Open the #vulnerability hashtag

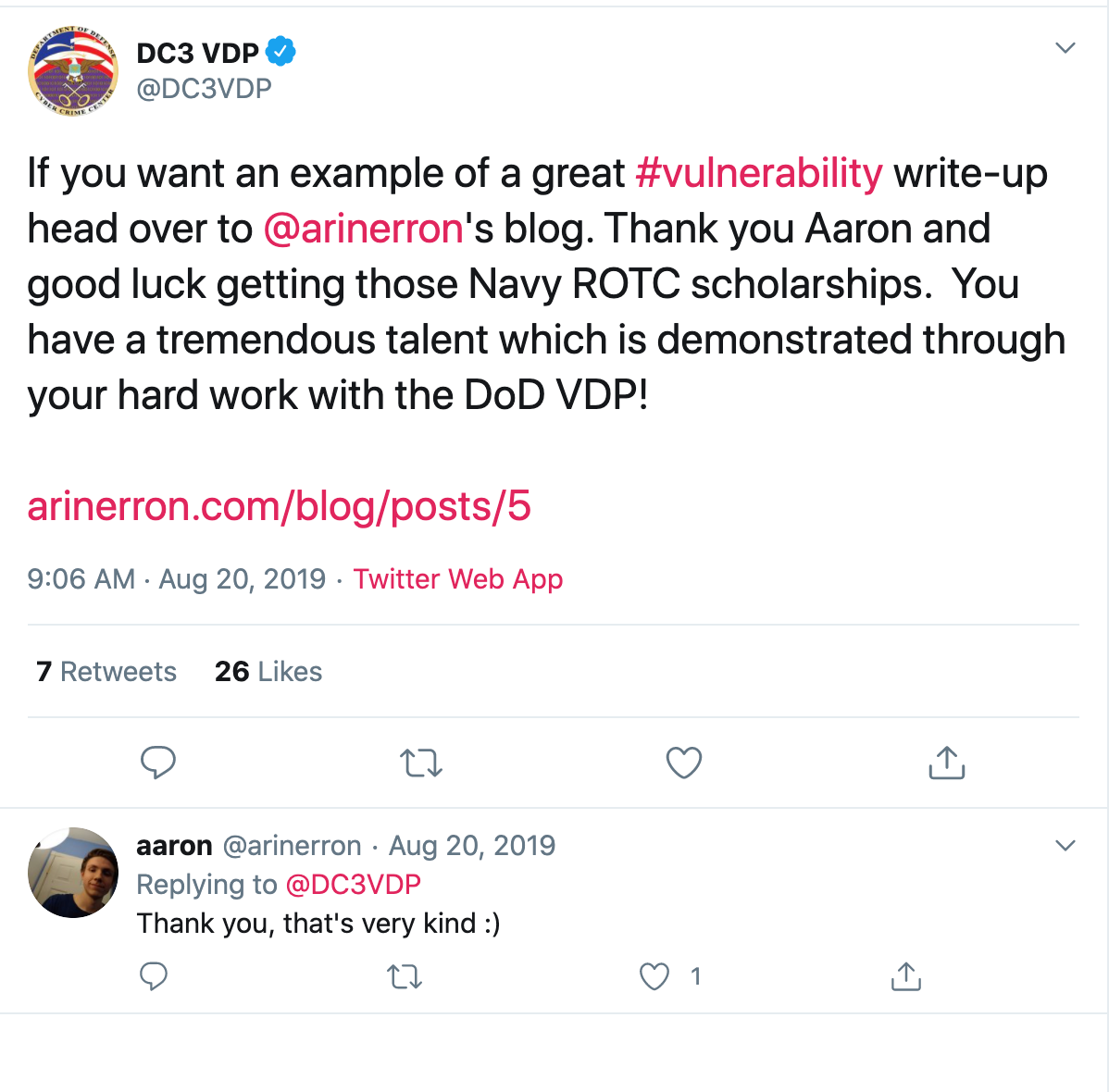(759, 173)
